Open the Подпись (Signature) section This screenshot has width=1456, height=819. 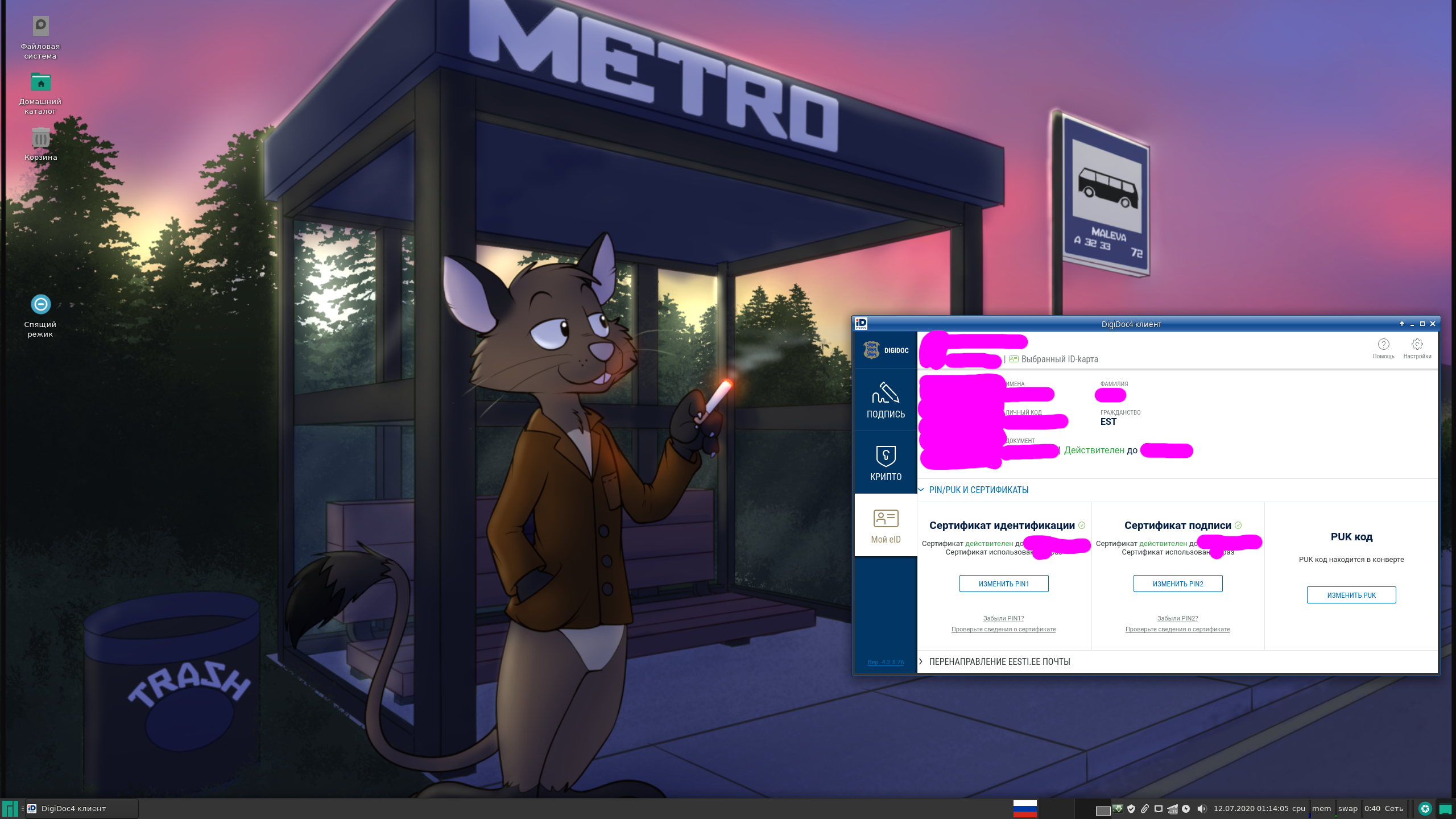886,400
